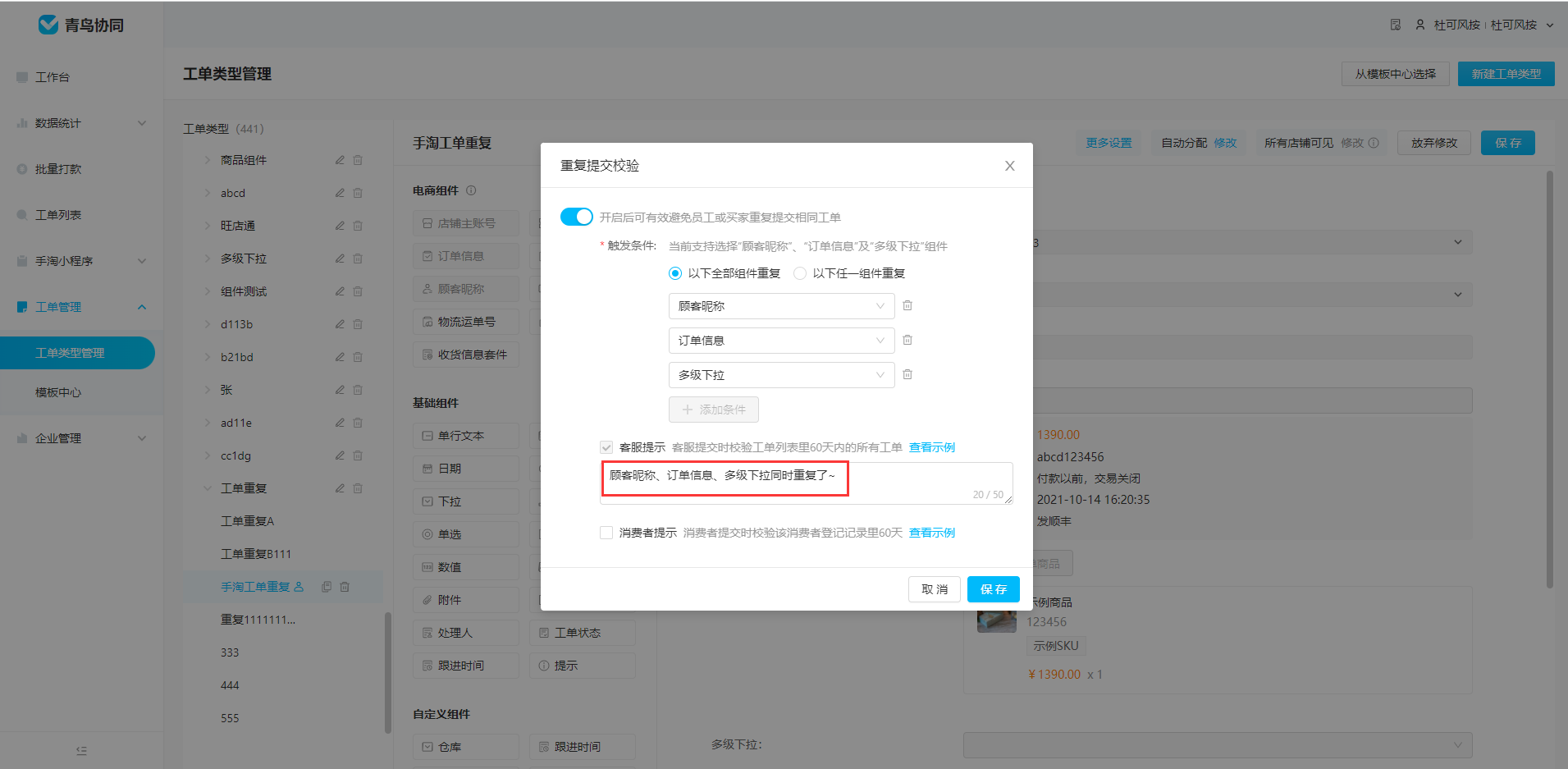This screenshot has width=1568, height=769.
Task: Open 查看示例 link for 客服提示
Action: click(932, 447)
